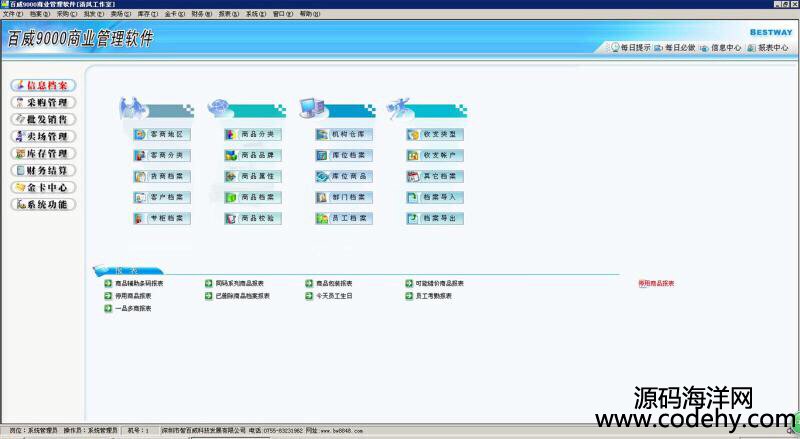Open the 窗口 menu

click(283, 14)
